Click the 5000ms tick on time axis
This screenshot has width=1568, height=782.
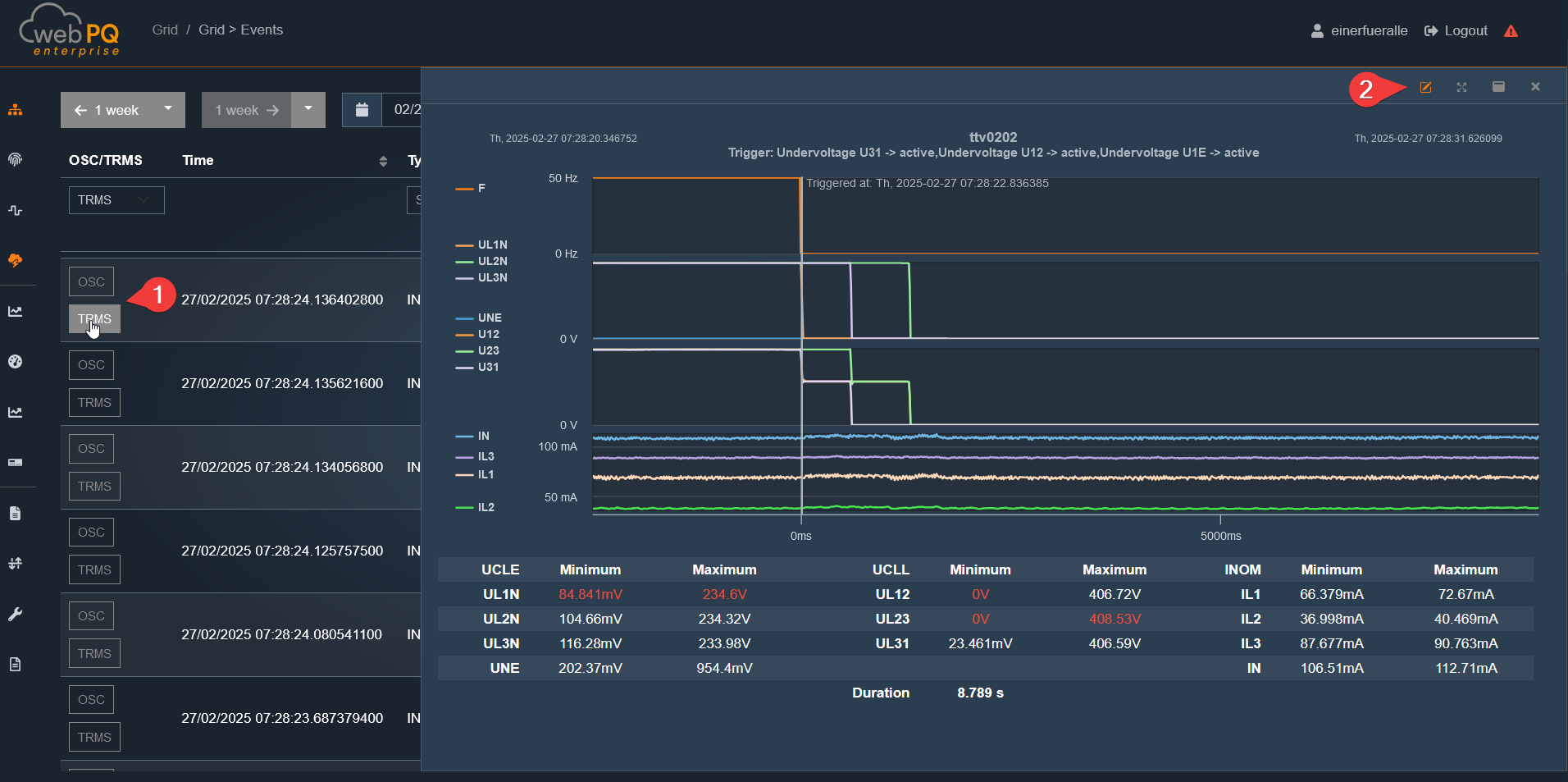[1220, 536]
